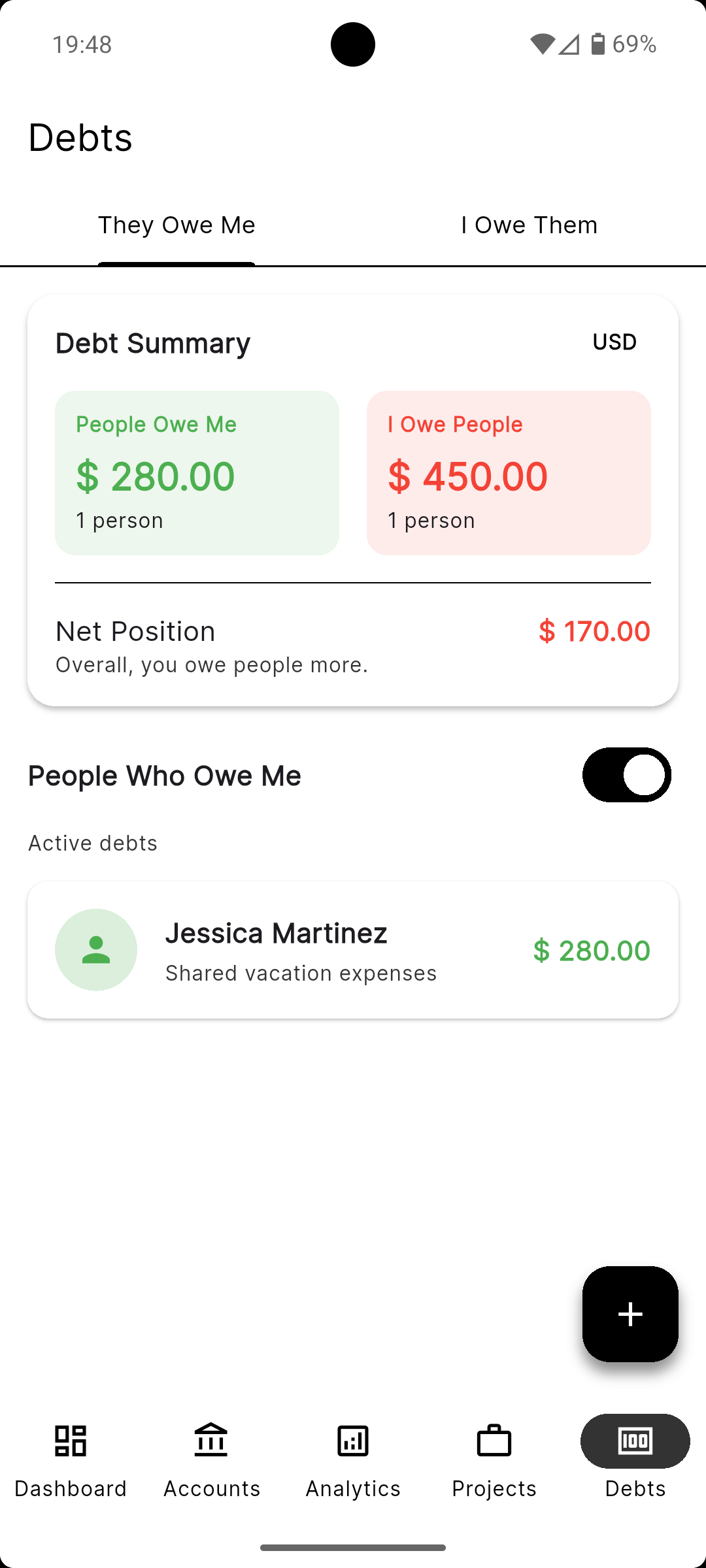Tap the Active debts label
This screenshot has width=706, height=1568.
tap(93, 843)
